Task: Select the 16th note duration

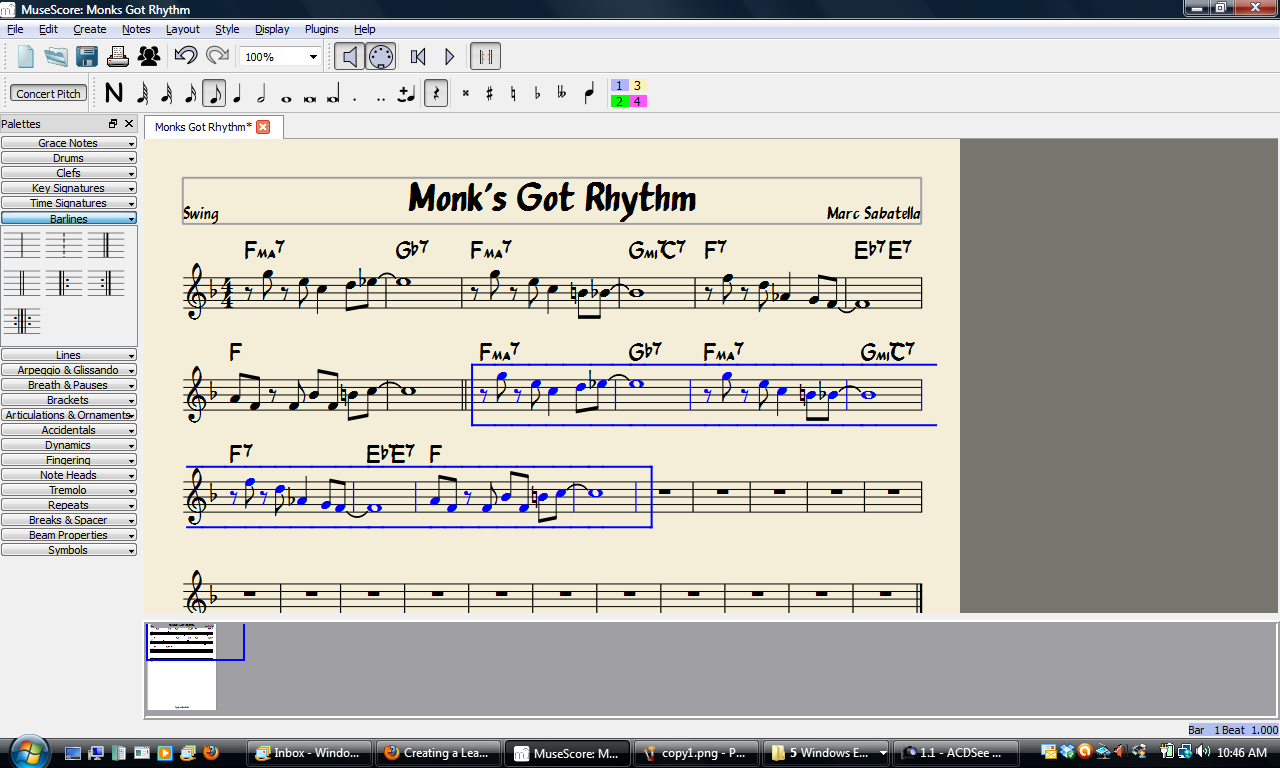Action: 190,94
